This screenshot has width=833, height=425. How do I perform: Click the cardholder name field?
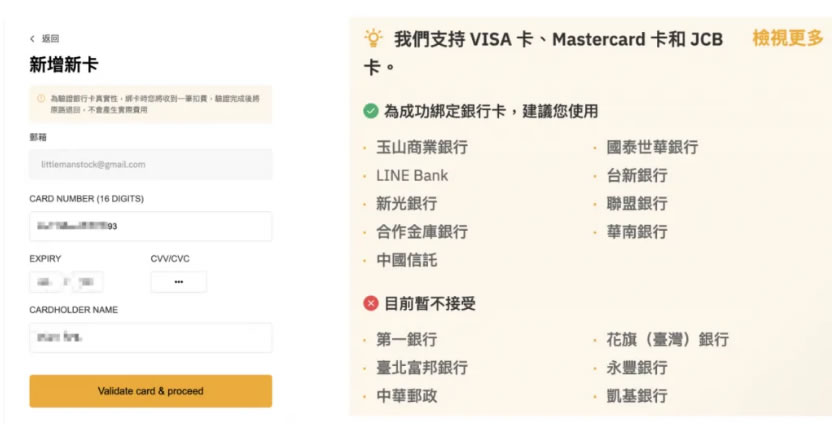151,338
